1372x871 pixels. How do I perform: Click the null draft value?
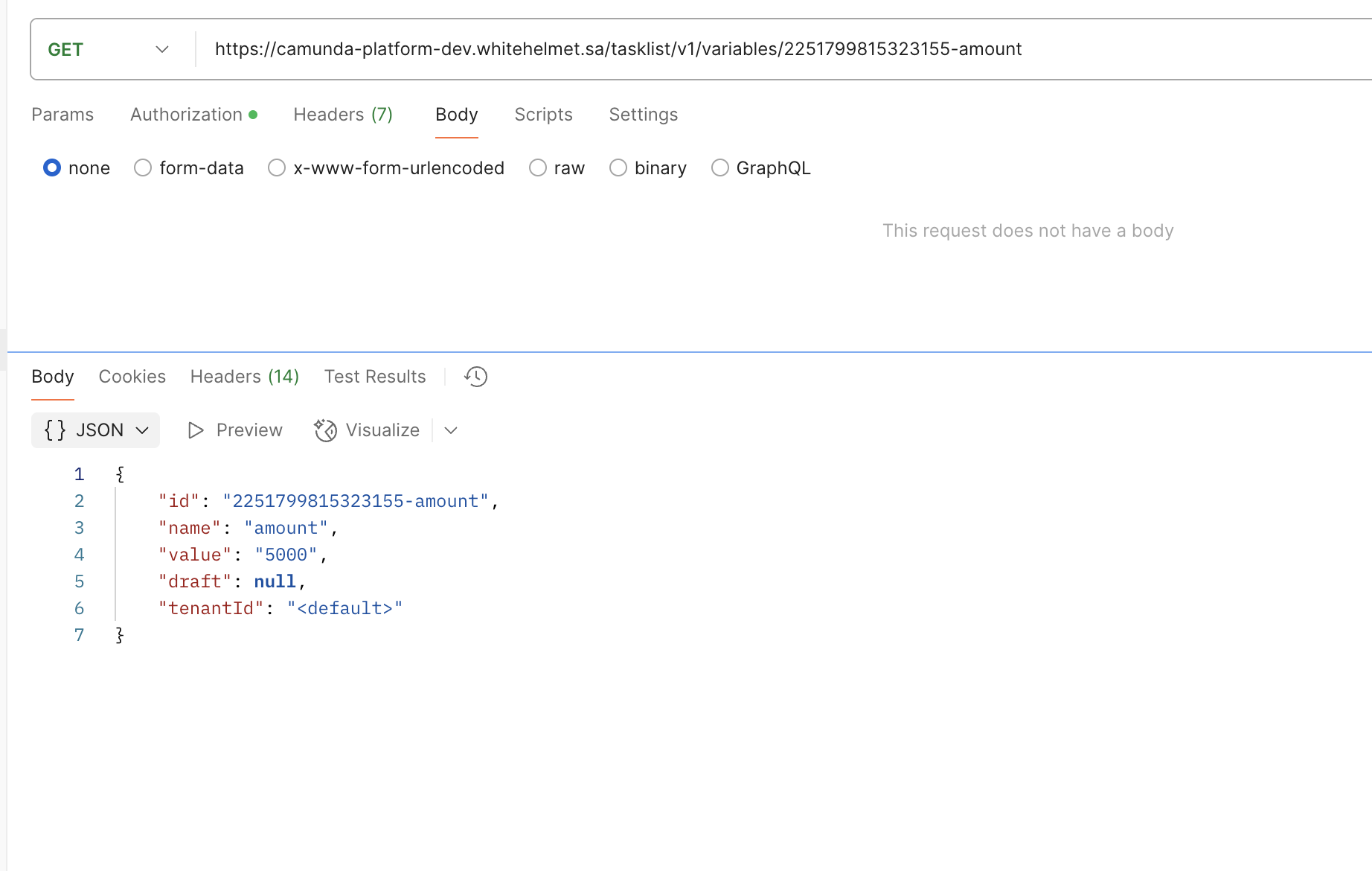point(275,581)
